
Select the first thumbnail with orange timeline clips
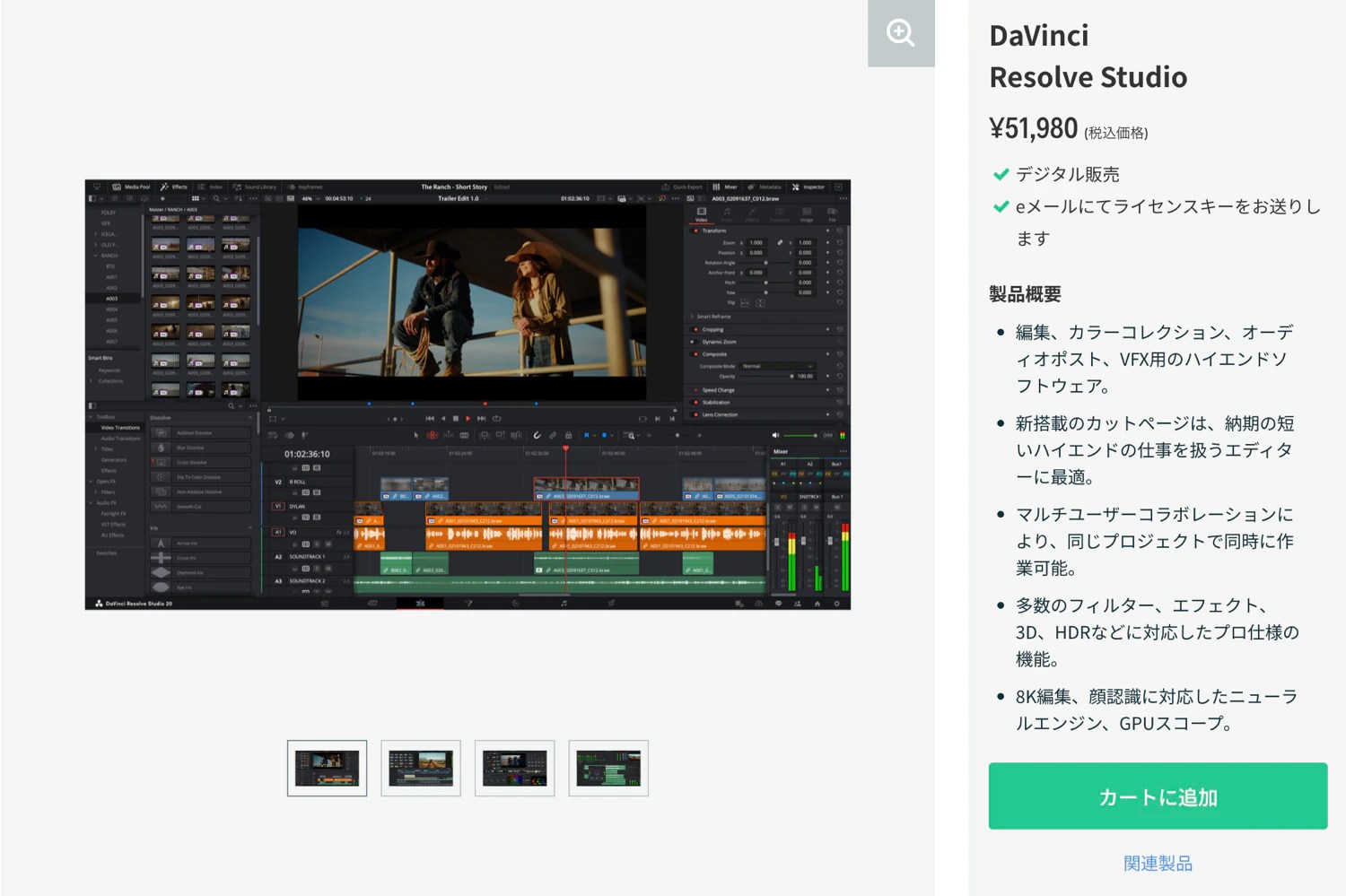(327, 768)
